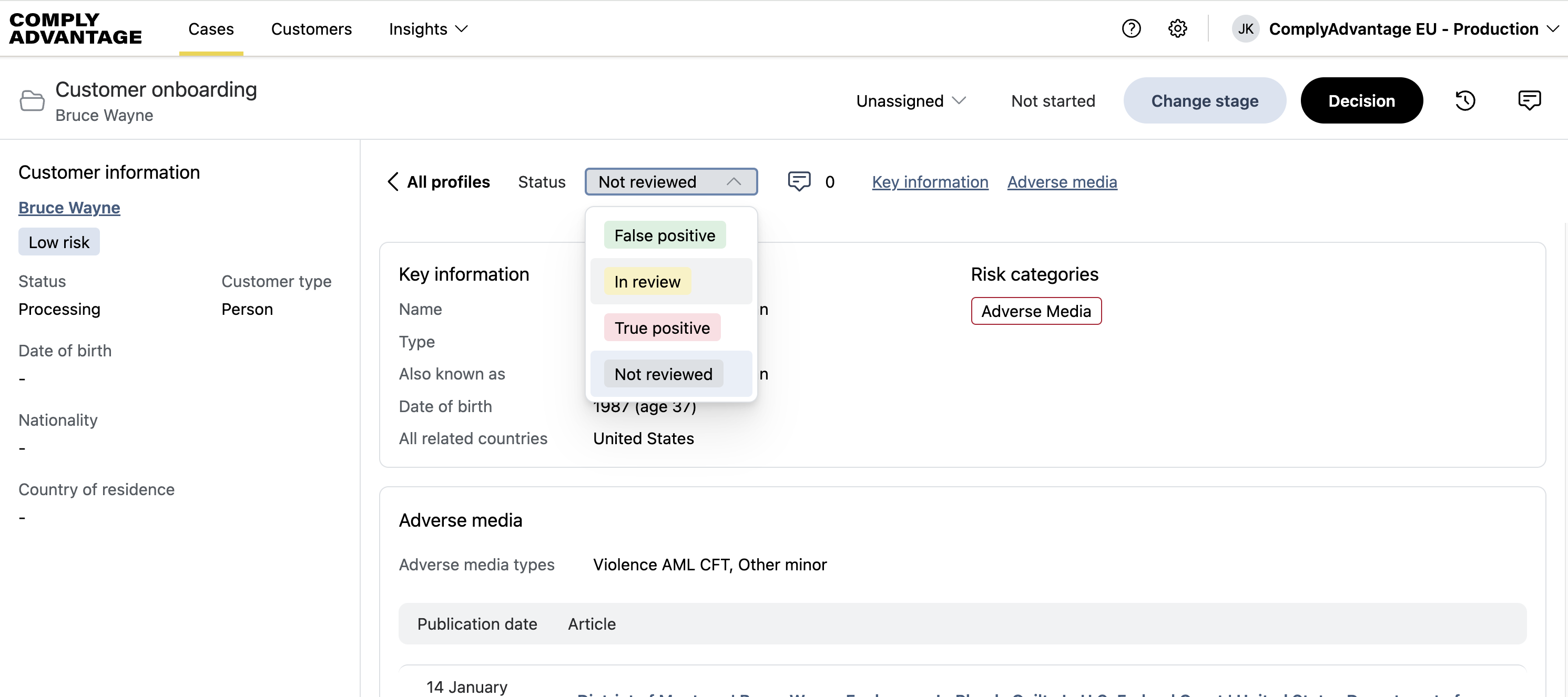Viewport: 1568px width, 697px height.
Task: Select True positive status option
Action: point(661,327)
